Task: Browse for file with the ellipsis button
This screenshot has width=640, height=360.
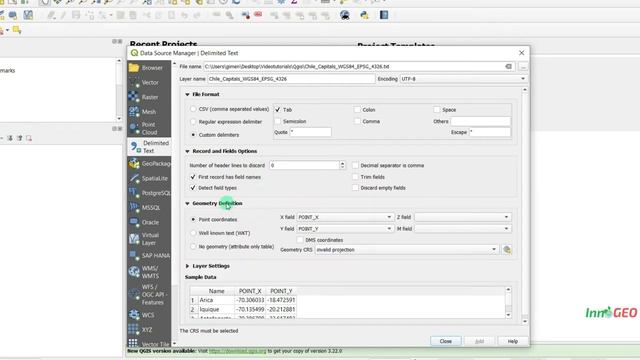Action: click(523, 66)
